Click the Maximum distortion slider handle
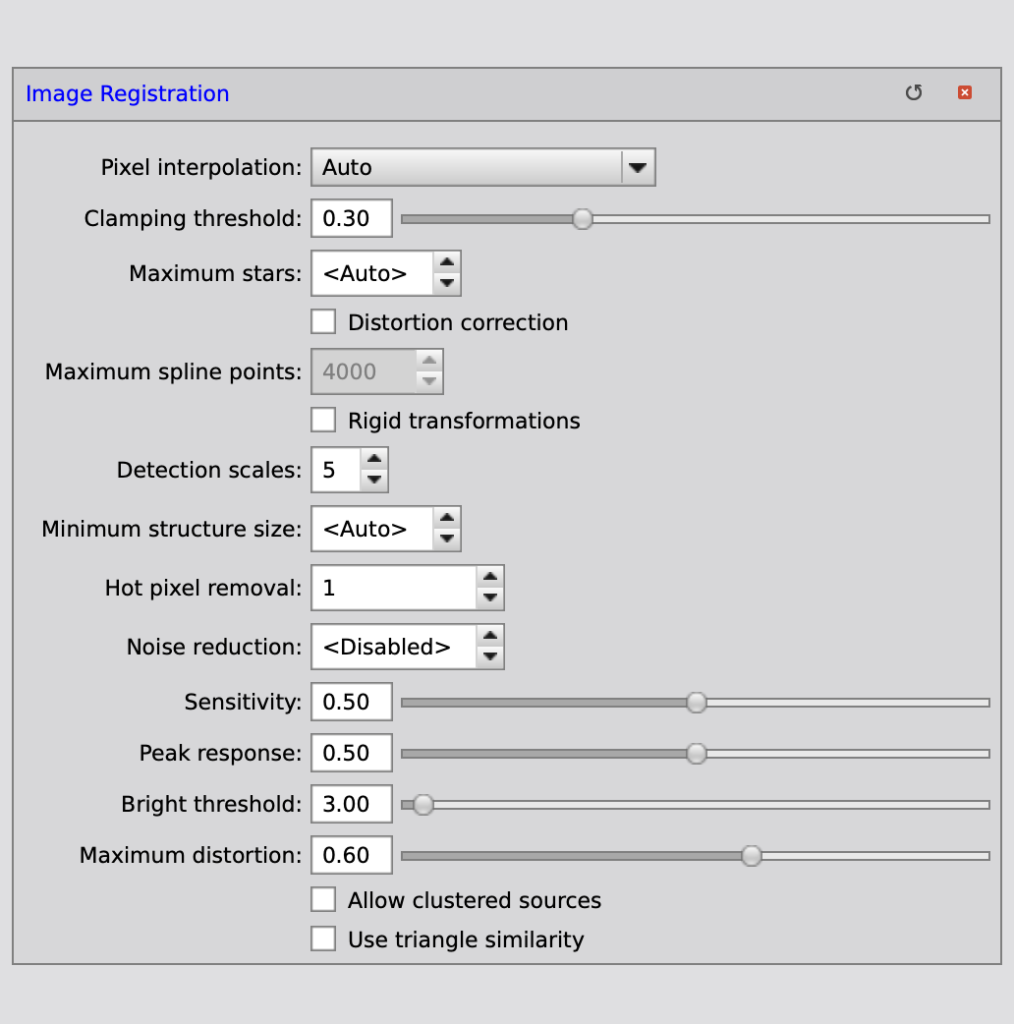The height and width of the screenshot is (1024, 1014). click(751, 856)
